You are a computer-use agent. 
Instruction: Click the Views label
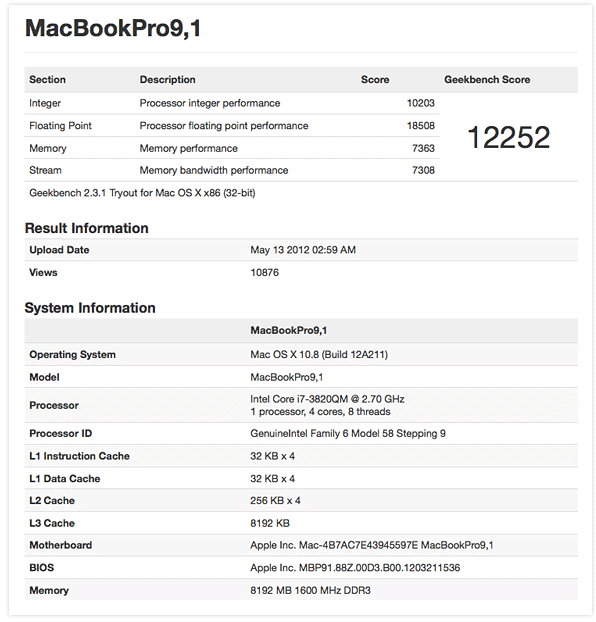click(43, 273)
